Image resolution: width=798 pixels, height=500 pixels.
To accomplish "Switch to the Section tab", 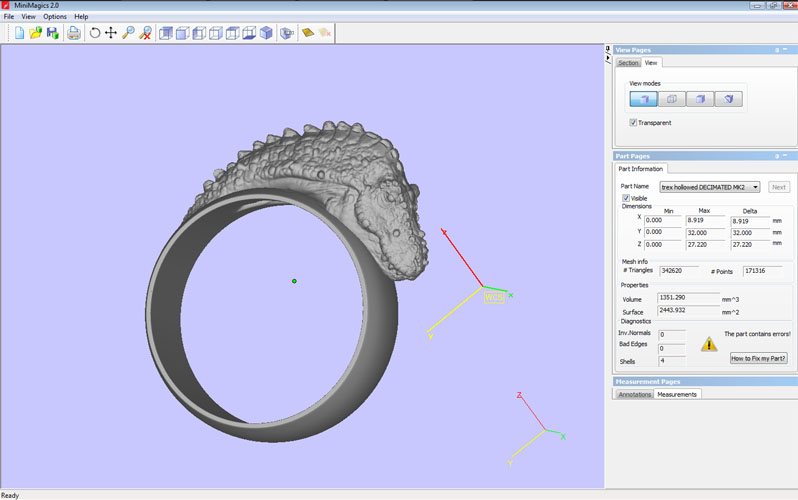I will (628, 63).
